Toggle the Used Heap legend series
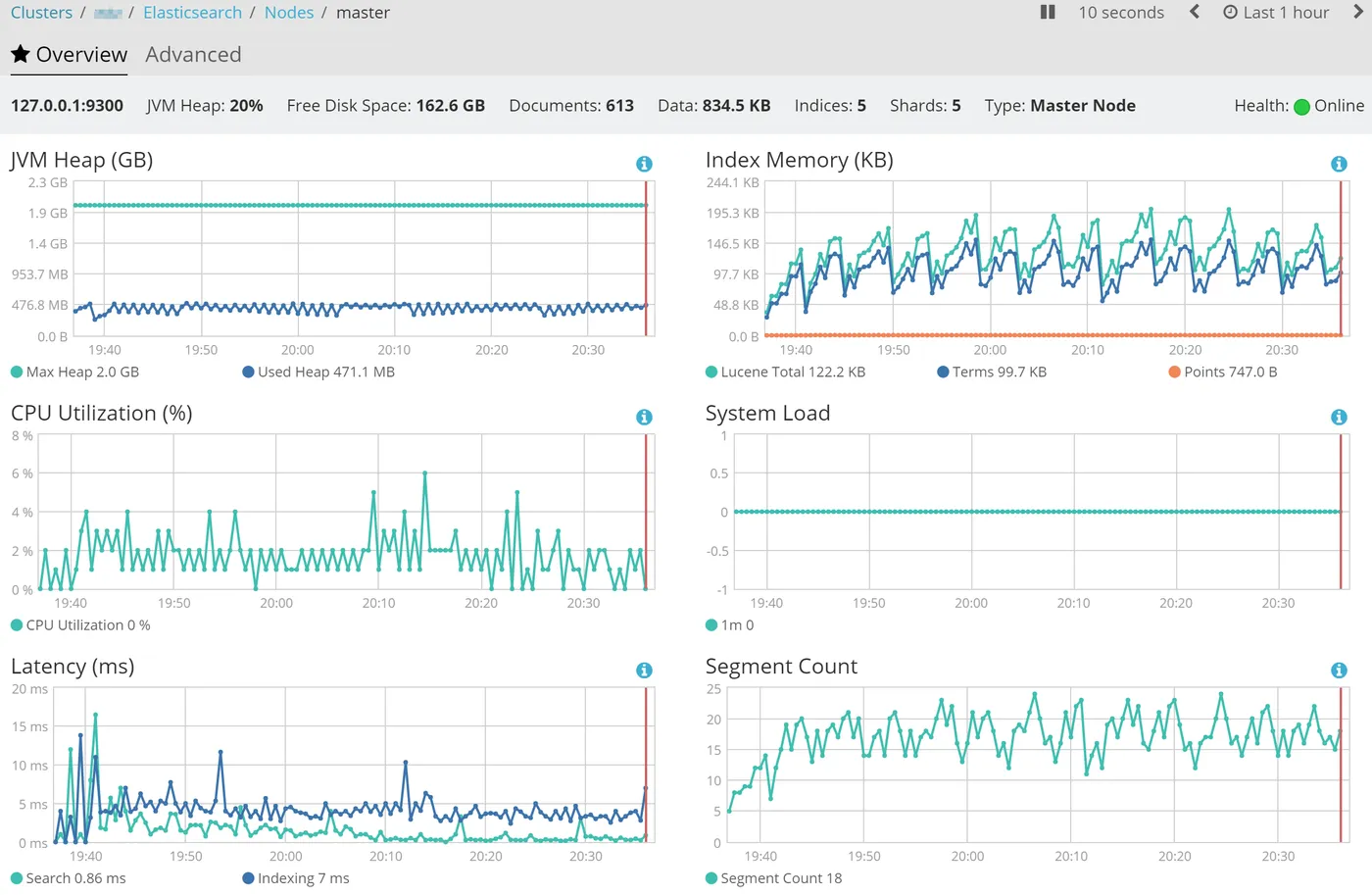Screen dimensions: 1372x895 (318, 372)
